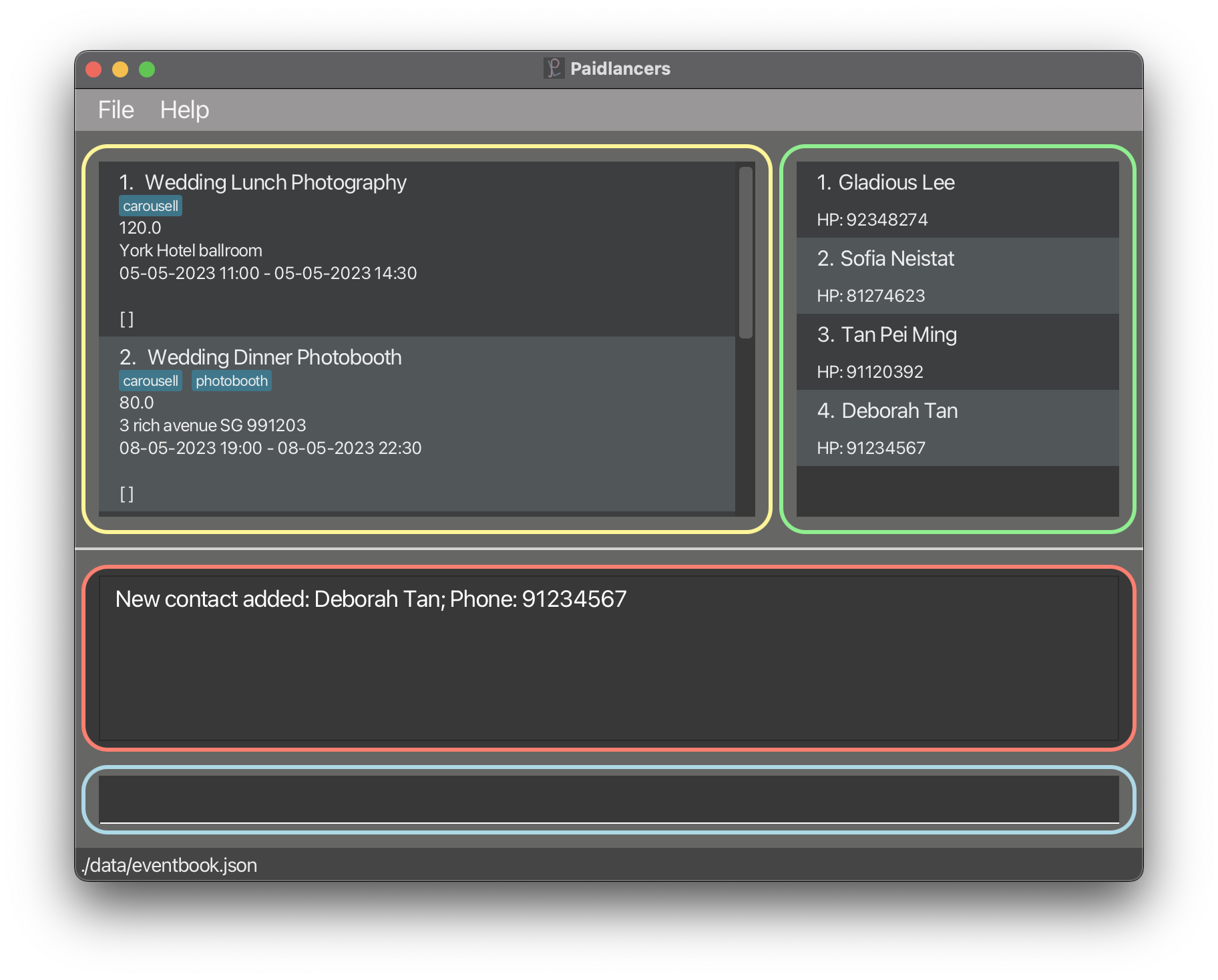Viewport: 1218px width, 980px height.
Task: Select contact Tan Pei Ming
Action: click(x=958, y=352)
